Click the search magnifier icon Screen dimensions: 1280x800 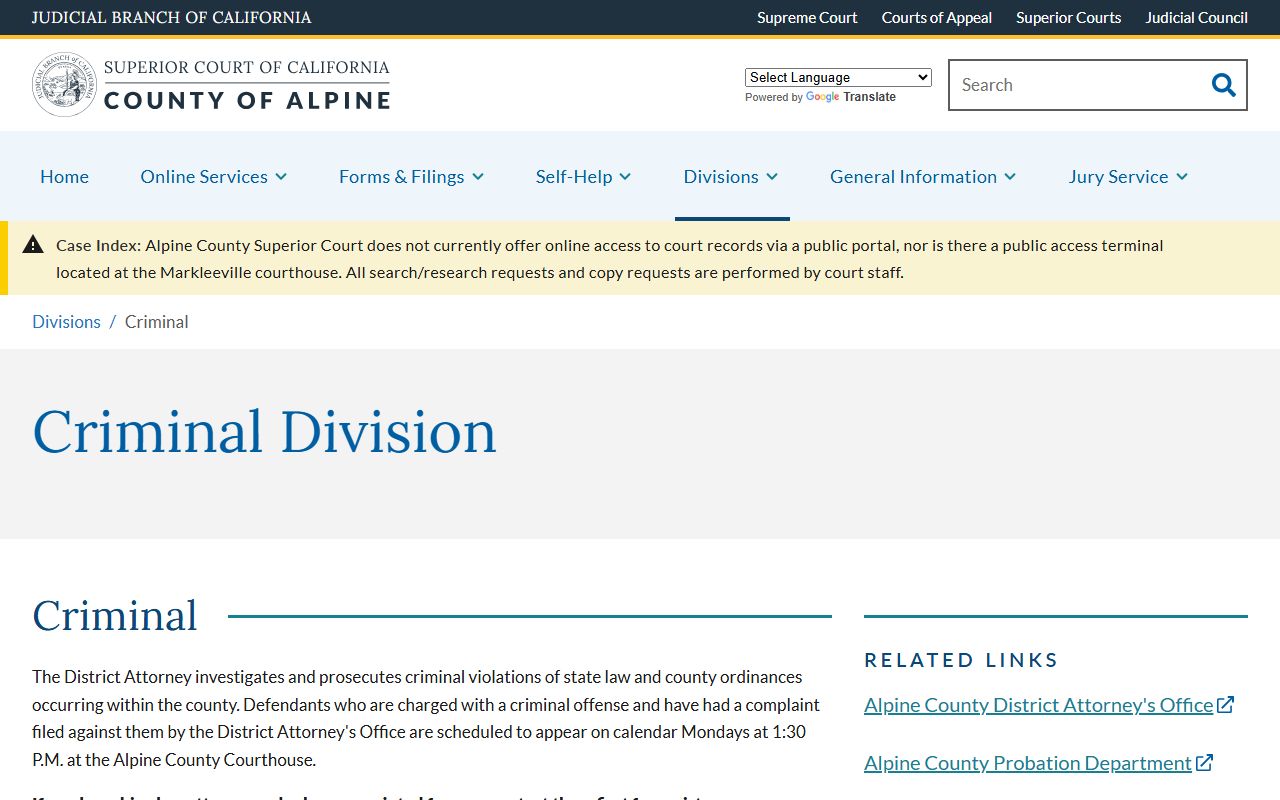click(x=1223, y=85)
